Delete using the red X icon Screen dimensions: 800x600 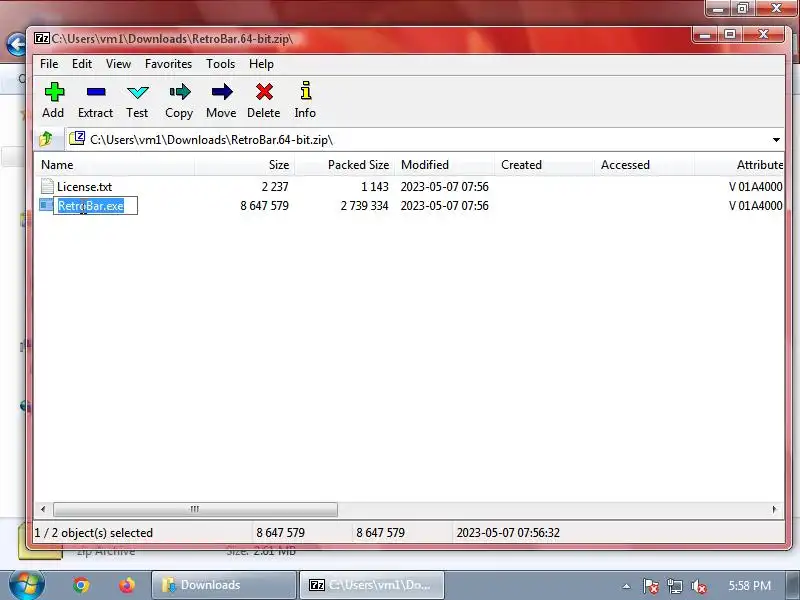264,92
